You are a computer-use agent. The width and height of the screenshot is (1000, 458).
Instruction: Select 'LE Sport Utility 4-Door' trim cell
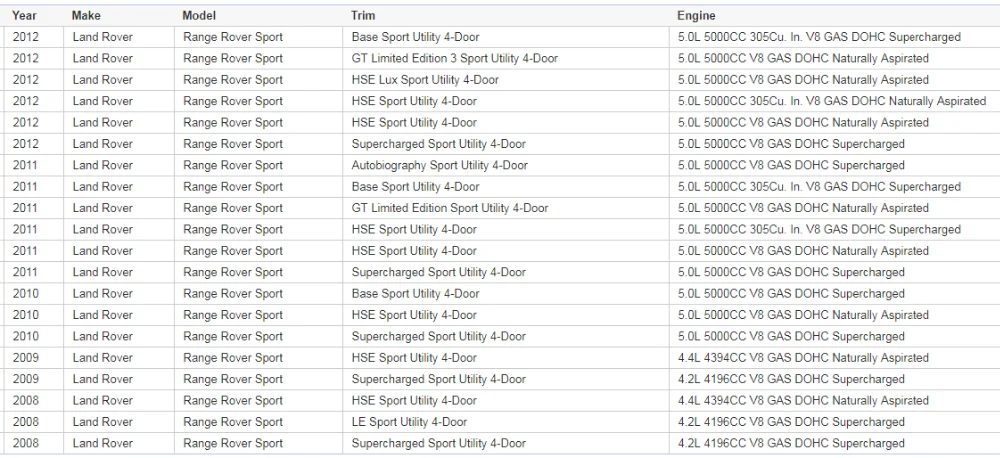409,422
